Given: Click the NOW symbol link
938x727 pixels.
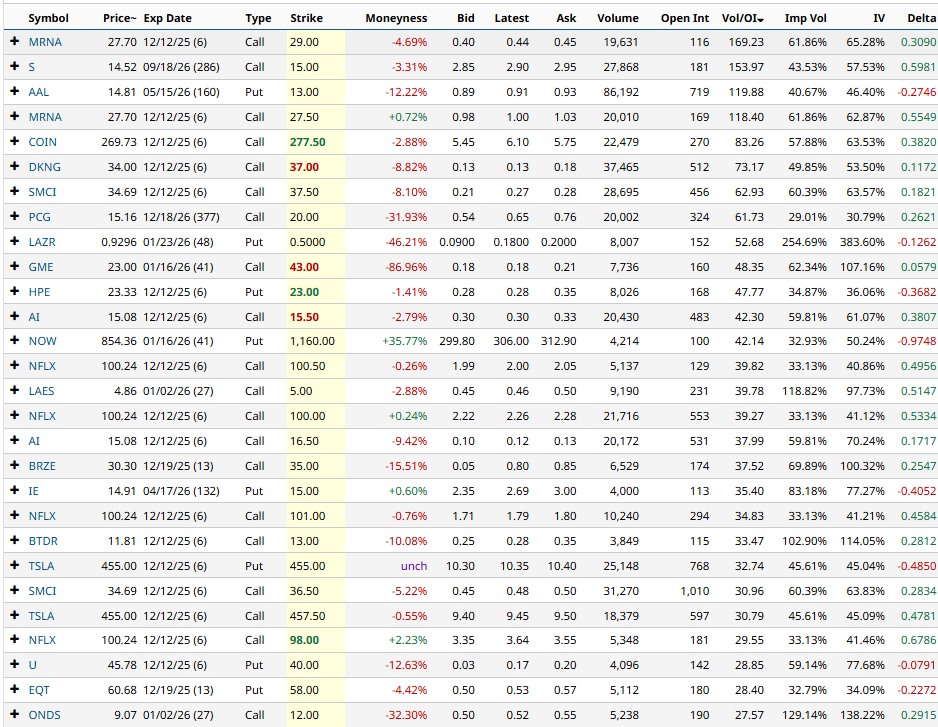Looking at the screenshot, I should 44,342.
